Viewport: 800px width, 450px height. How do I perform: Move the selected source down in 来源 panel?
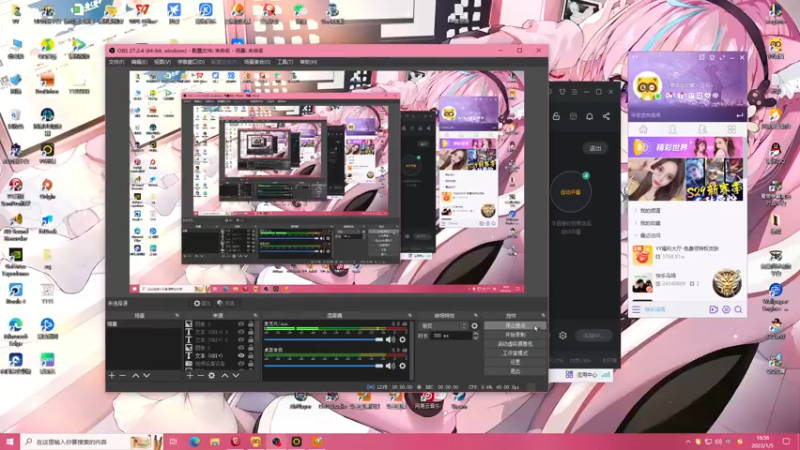point(236,376)
